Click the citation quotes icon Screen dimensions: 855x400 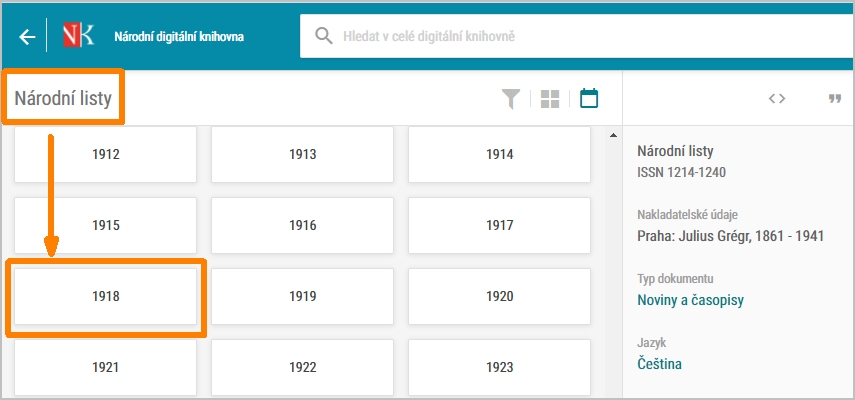point(835,99)
